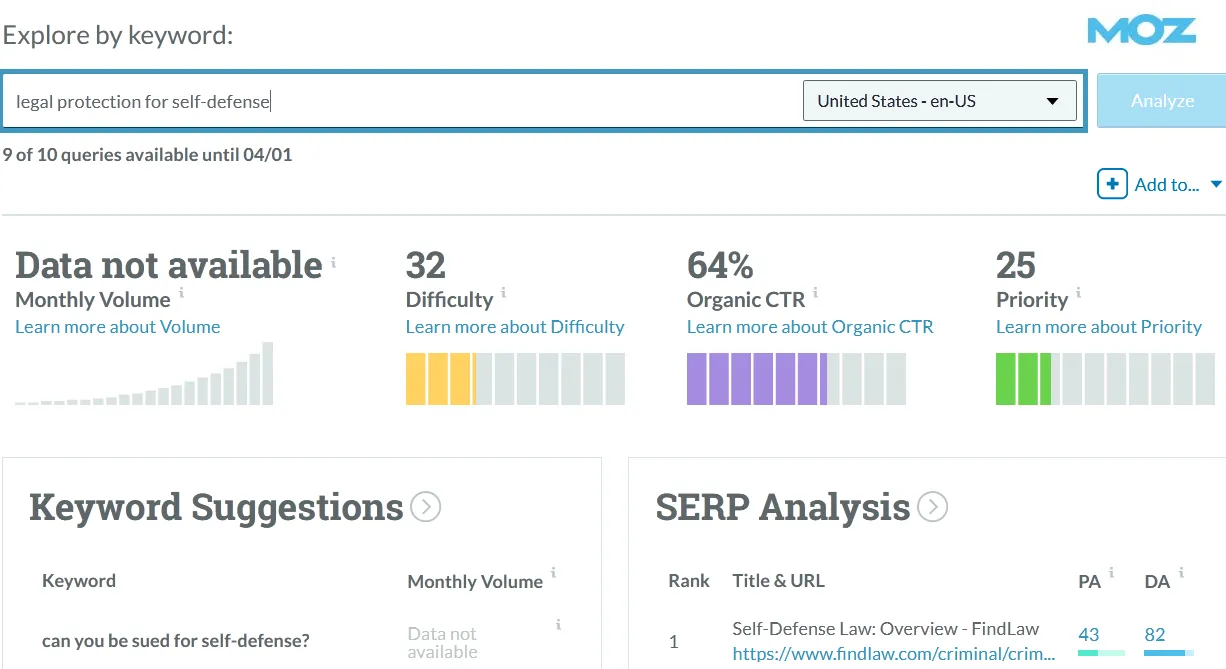Open Learn more about Volume link
The height and width of the screenshot is (669, 1226).
117,327
